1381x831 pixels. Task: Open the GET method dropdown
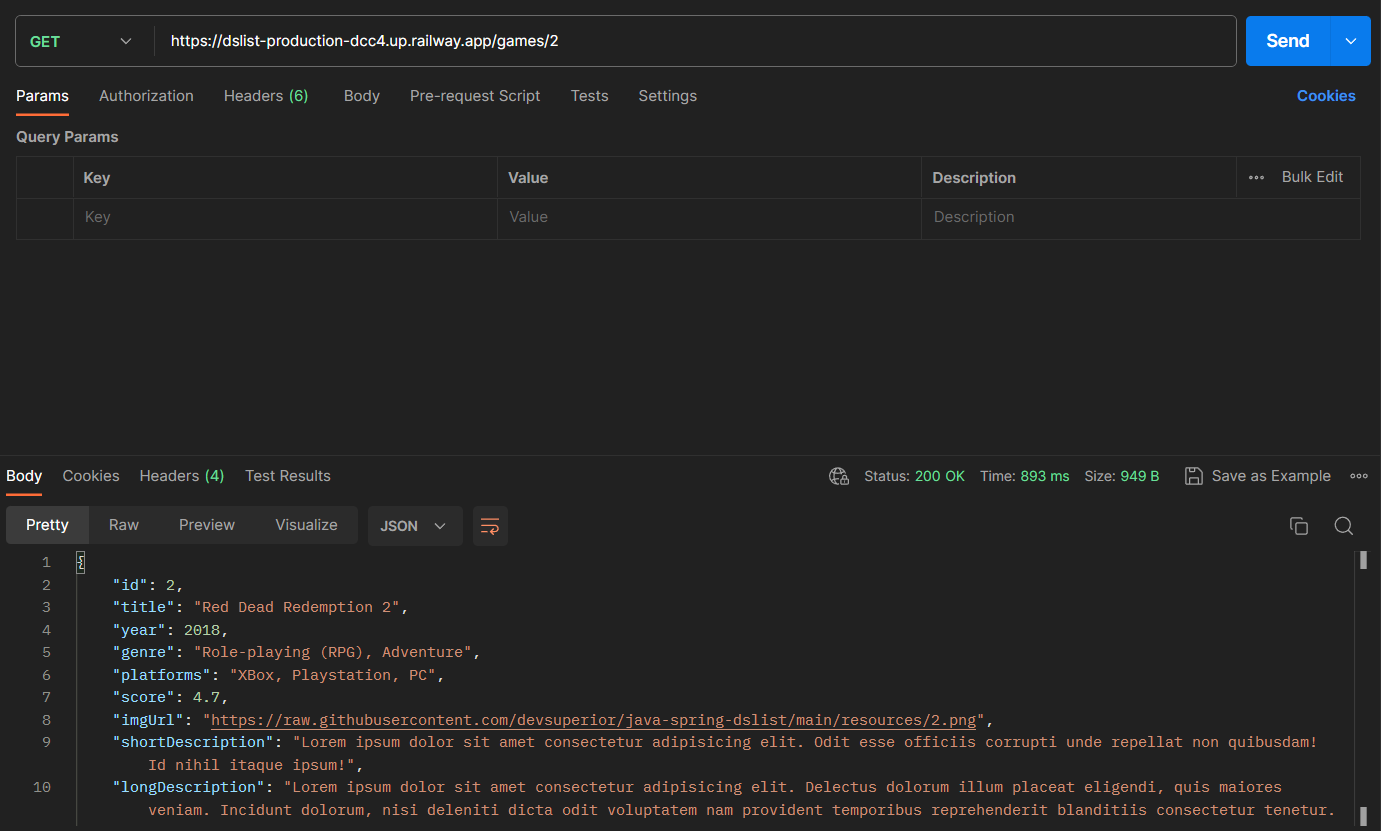[83, 41]
